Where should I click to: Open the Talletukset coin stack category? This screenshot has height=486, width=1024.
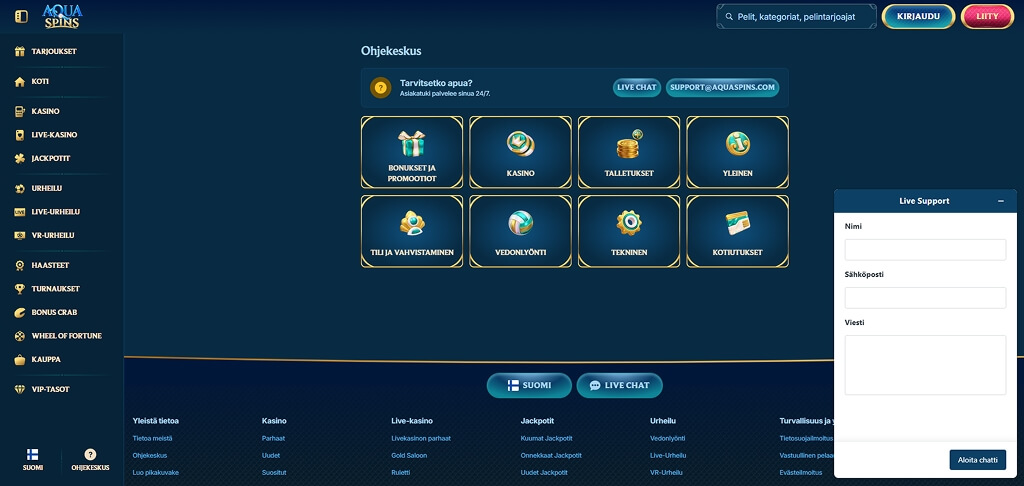[629, 152]
